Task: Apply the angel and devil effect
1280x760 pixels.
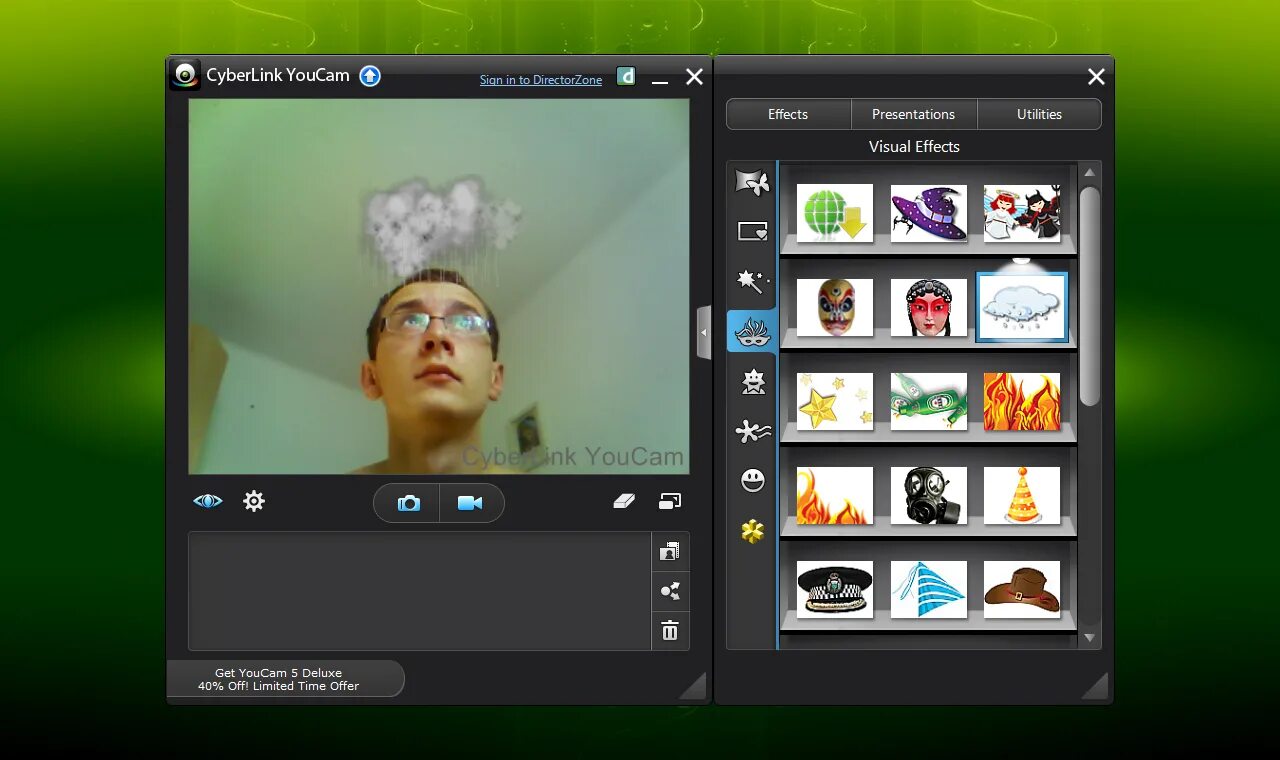Action: (1022, 213)
